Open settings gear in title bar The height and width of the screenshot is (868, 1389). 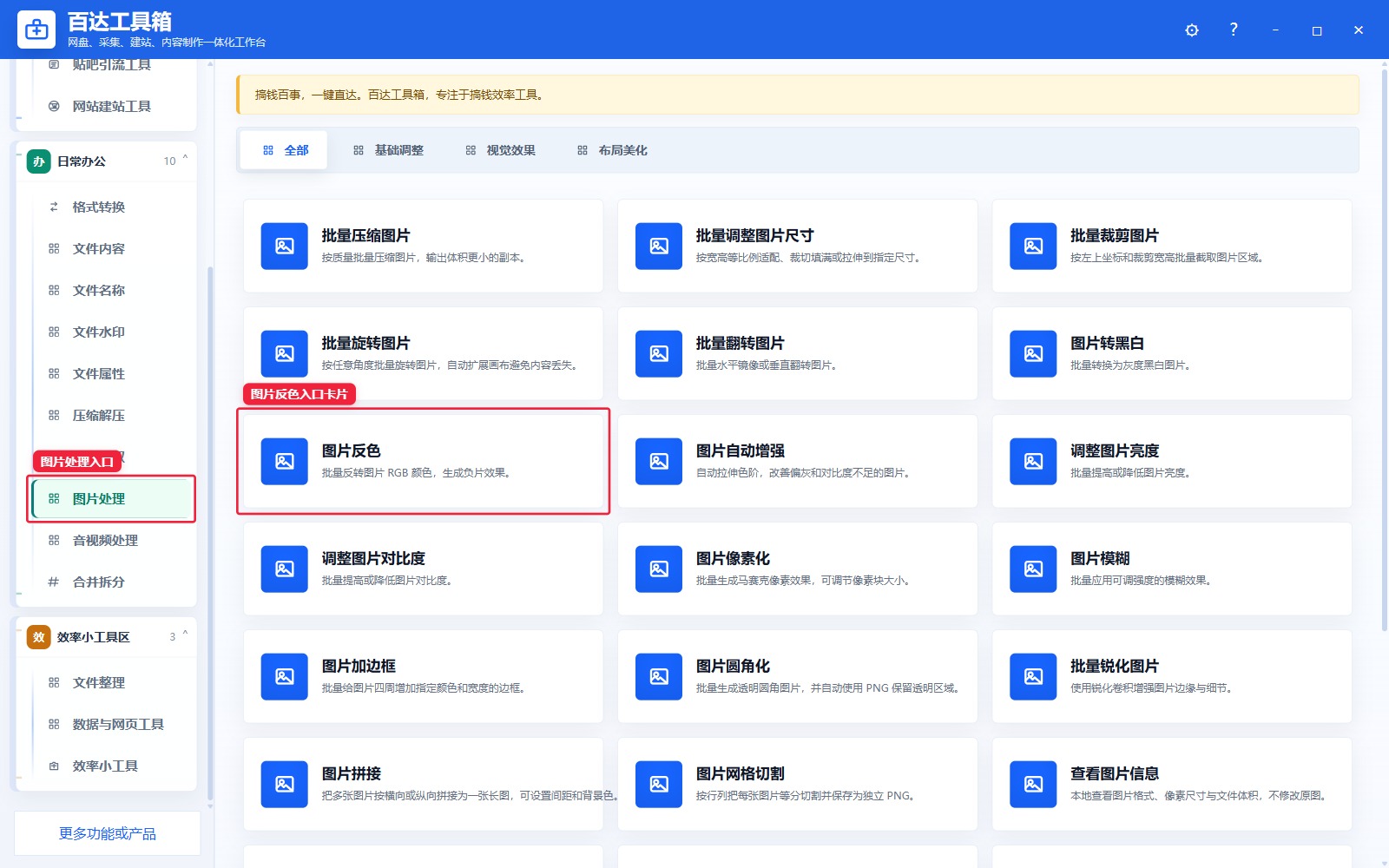point(1192,30)
